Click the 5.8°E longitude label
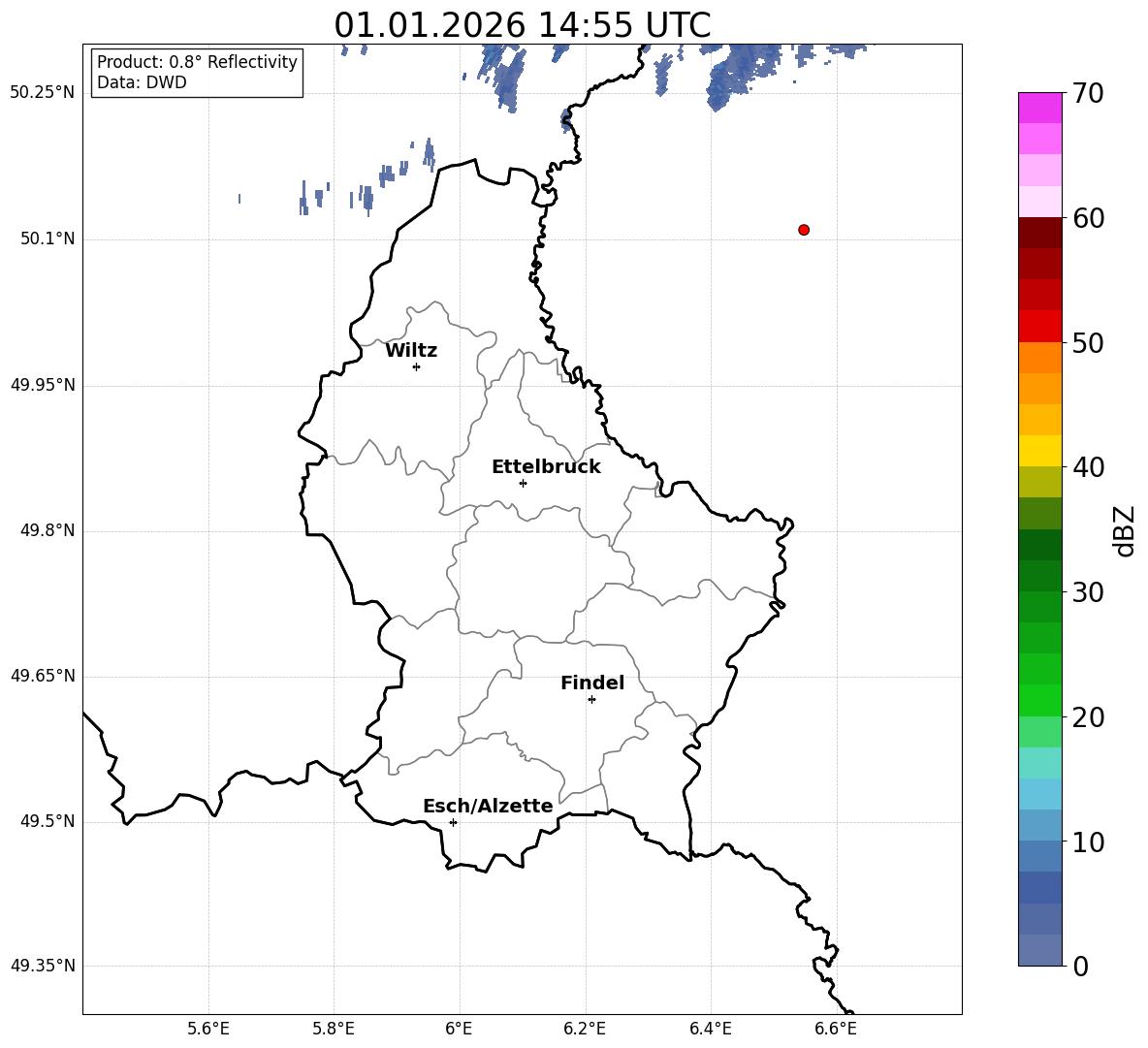The image size is (1148, 1048). 334,1029
